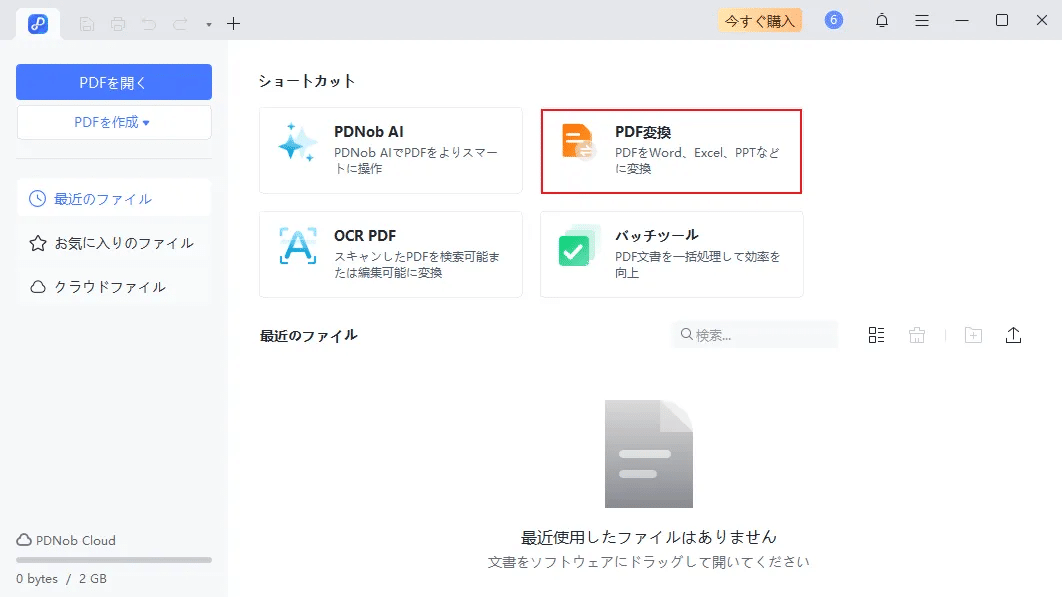The height and width of the screenshot is (597, 1062).
Task: Open the hamburger menu
Action: pos(922,20)
